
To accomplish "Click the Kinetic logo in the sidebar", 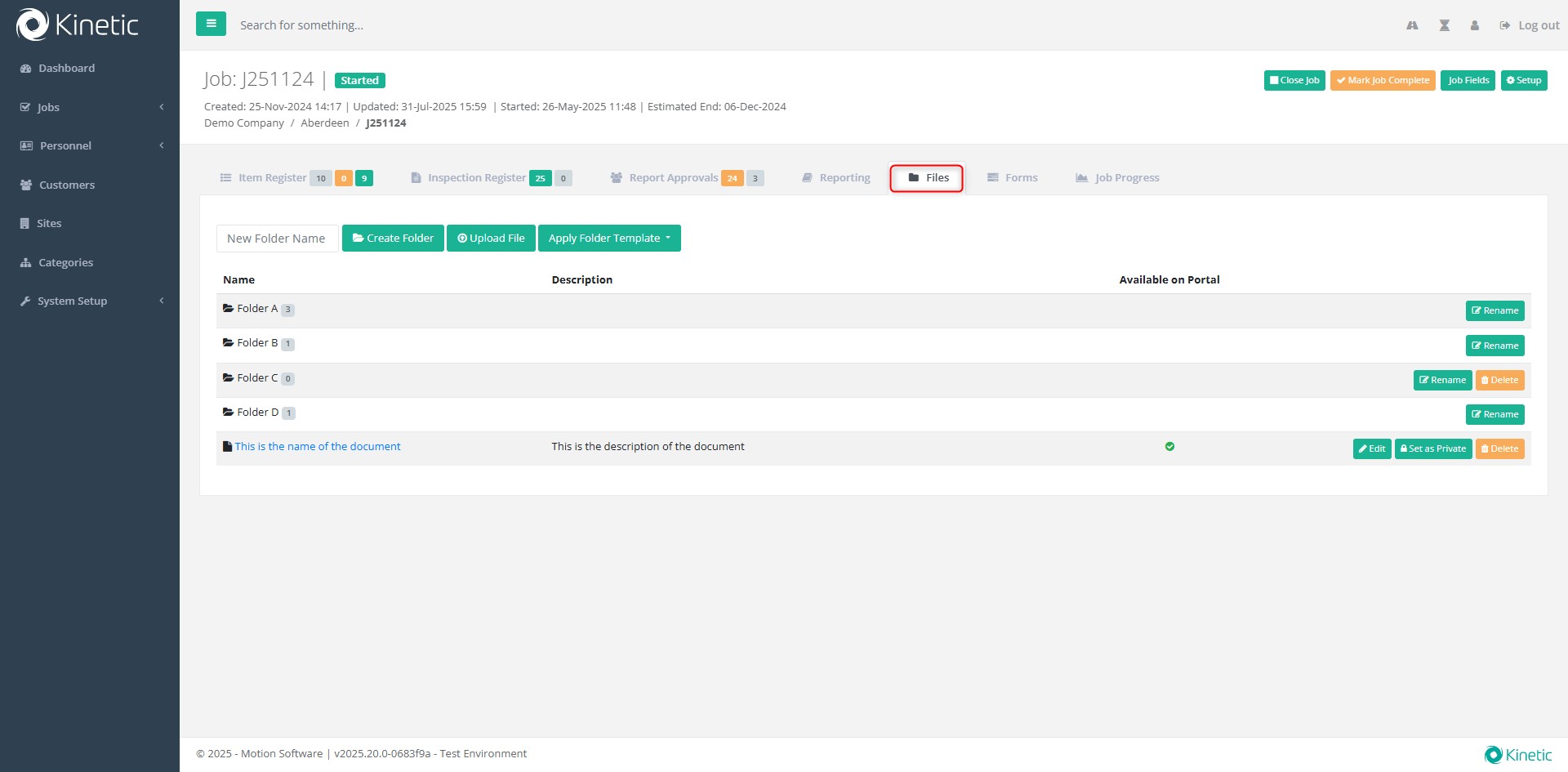I will pyautogui.click(x=78, y=25).
